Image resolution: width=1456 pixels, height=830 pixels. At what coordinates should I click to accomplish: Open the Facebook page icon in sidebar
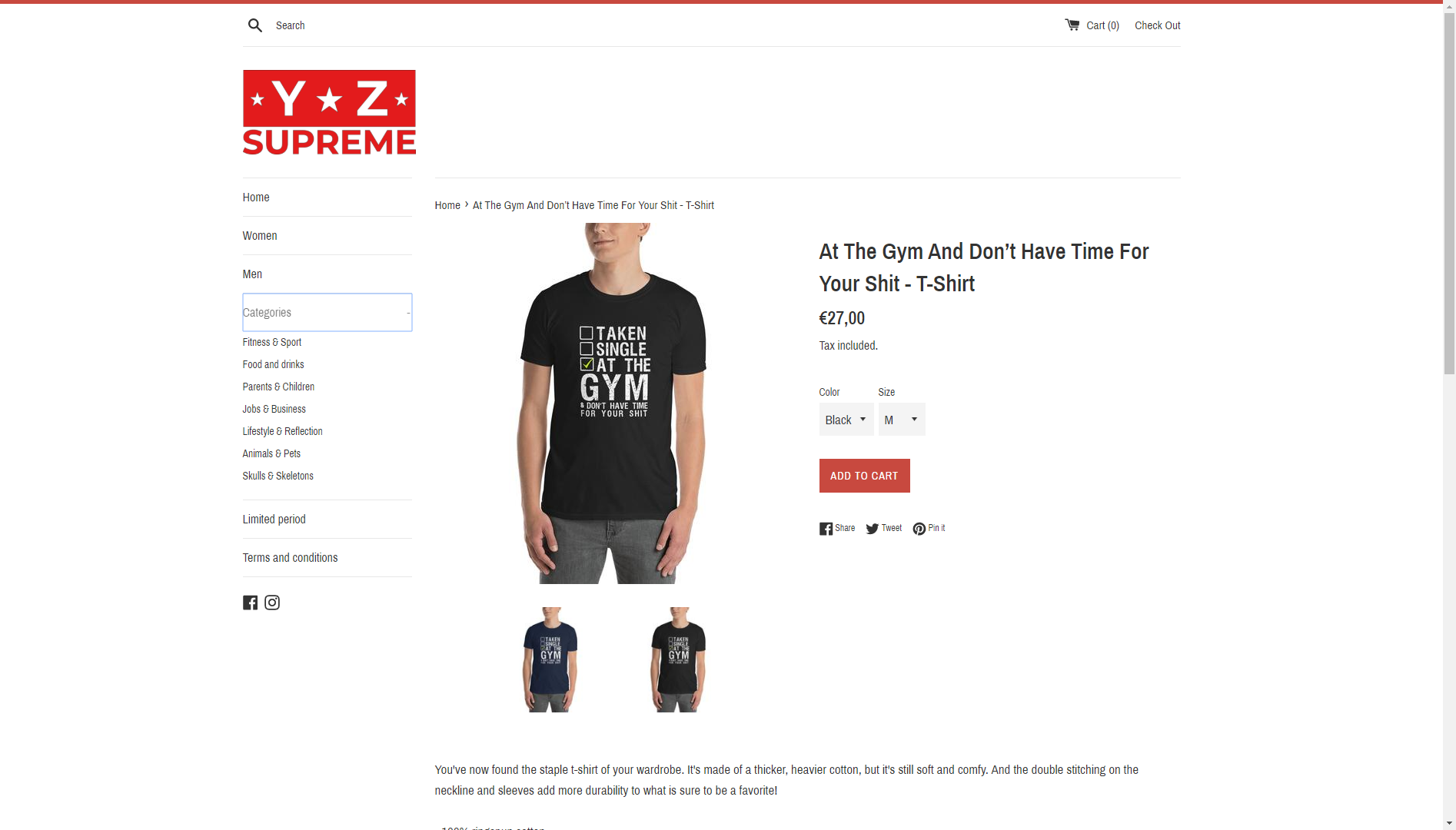[x=250, y=603]
